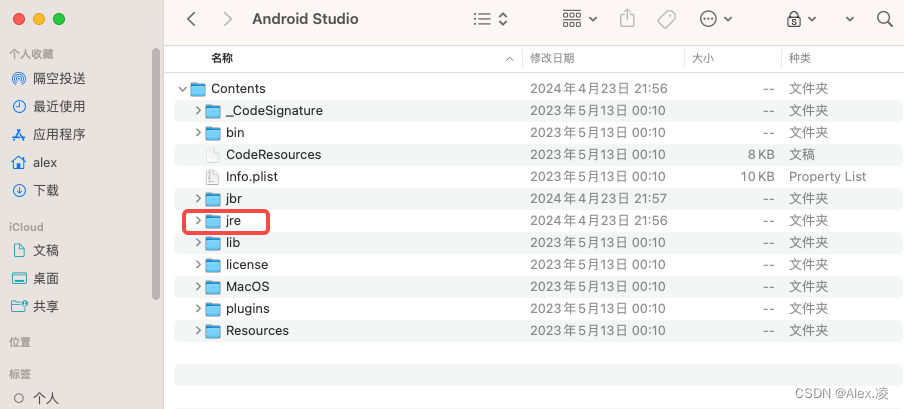Click the 8 KB size cell
Screen dimensions: 904x409
761,155
